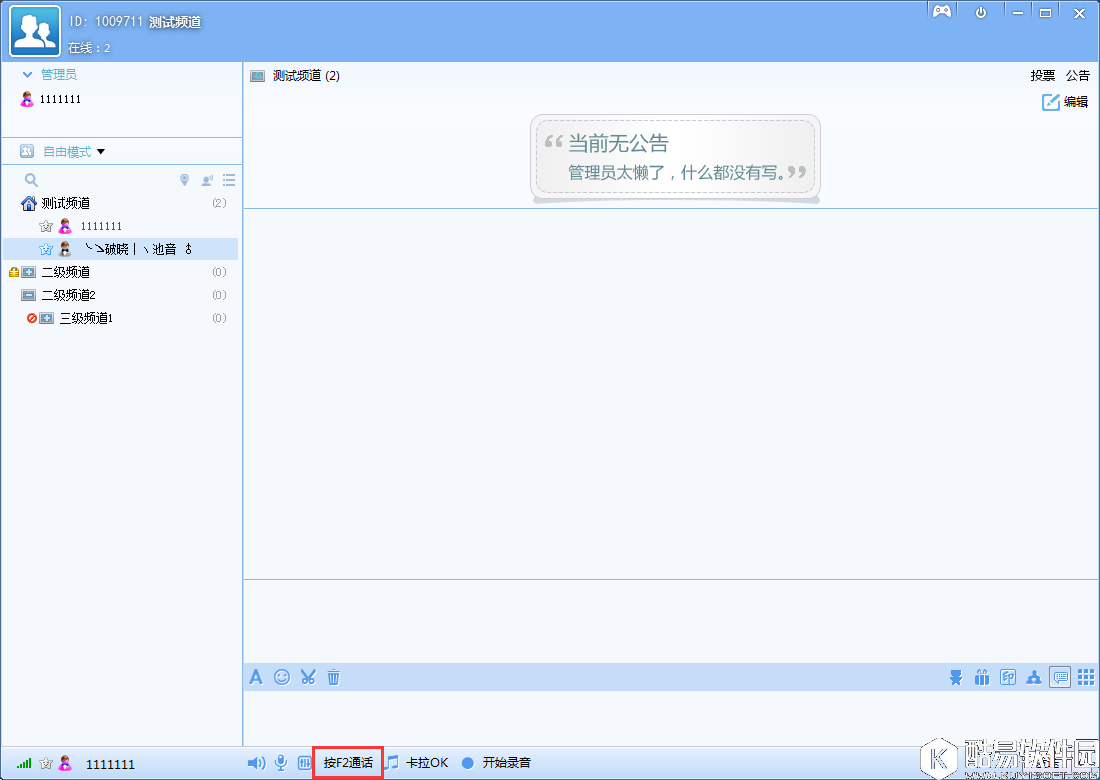Toggle the microphone icon in bottom bar
1100x780 pixels.
click(x=280, y=762)
